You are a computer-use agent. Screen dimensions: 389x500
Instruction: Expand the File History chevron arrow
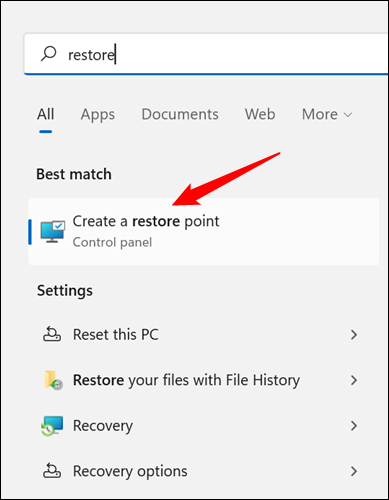[354, 380]
